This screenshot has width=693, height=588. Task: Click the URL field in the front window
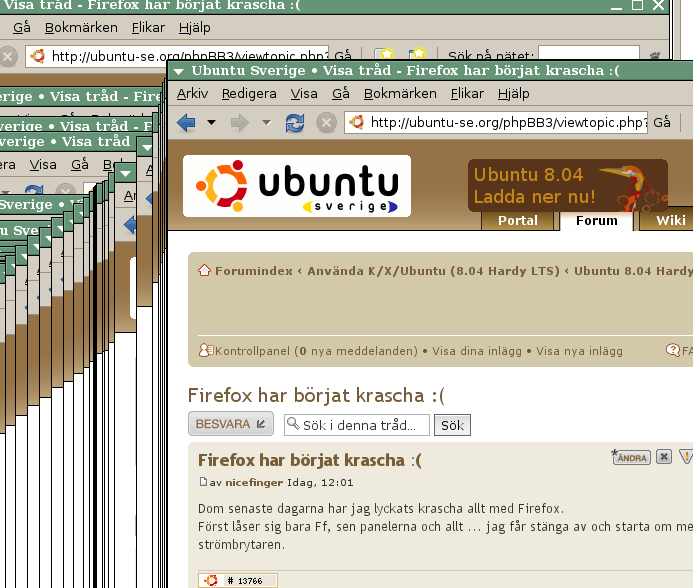tap(496, 122)
